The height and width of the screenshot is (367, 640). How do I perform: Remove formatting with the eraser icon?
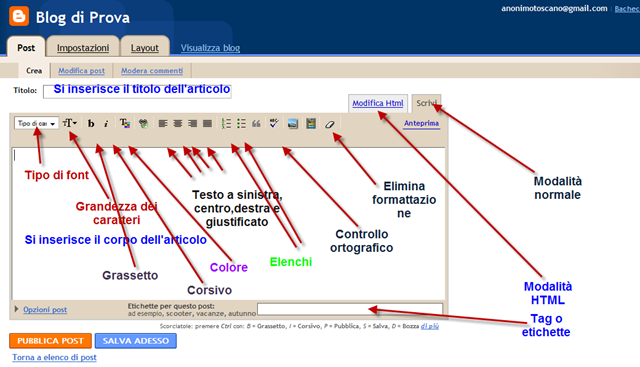(330, 124)
